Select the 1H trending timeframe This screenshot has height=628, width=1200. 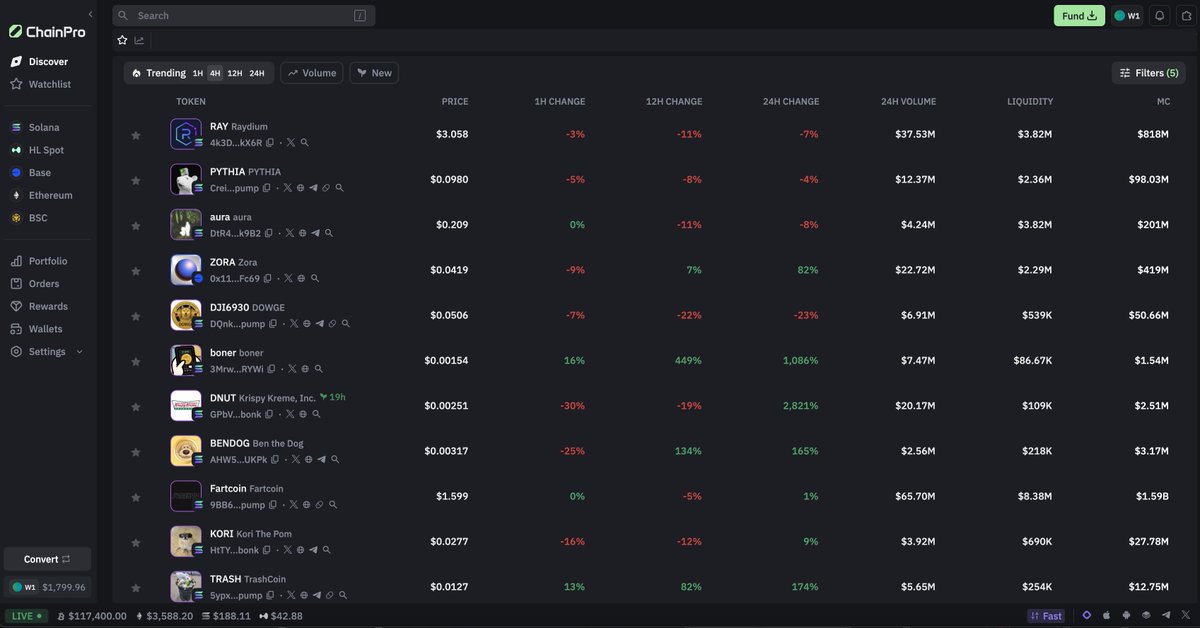(x=198, y=73)
